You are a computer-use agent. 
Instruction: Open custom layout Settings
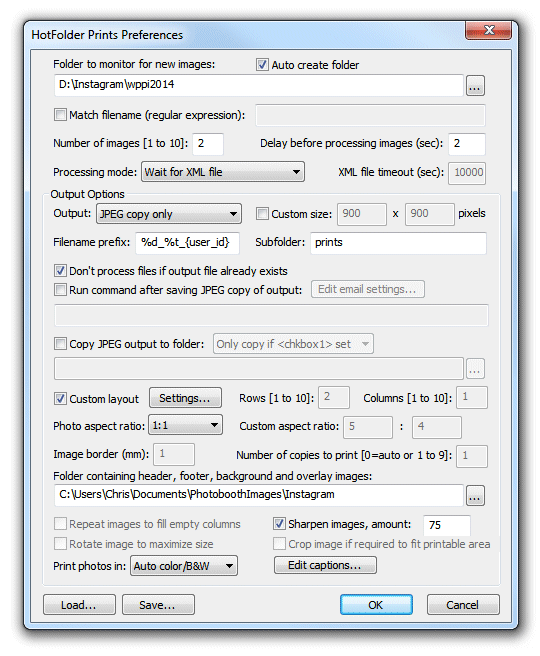[x=185, y=398]
